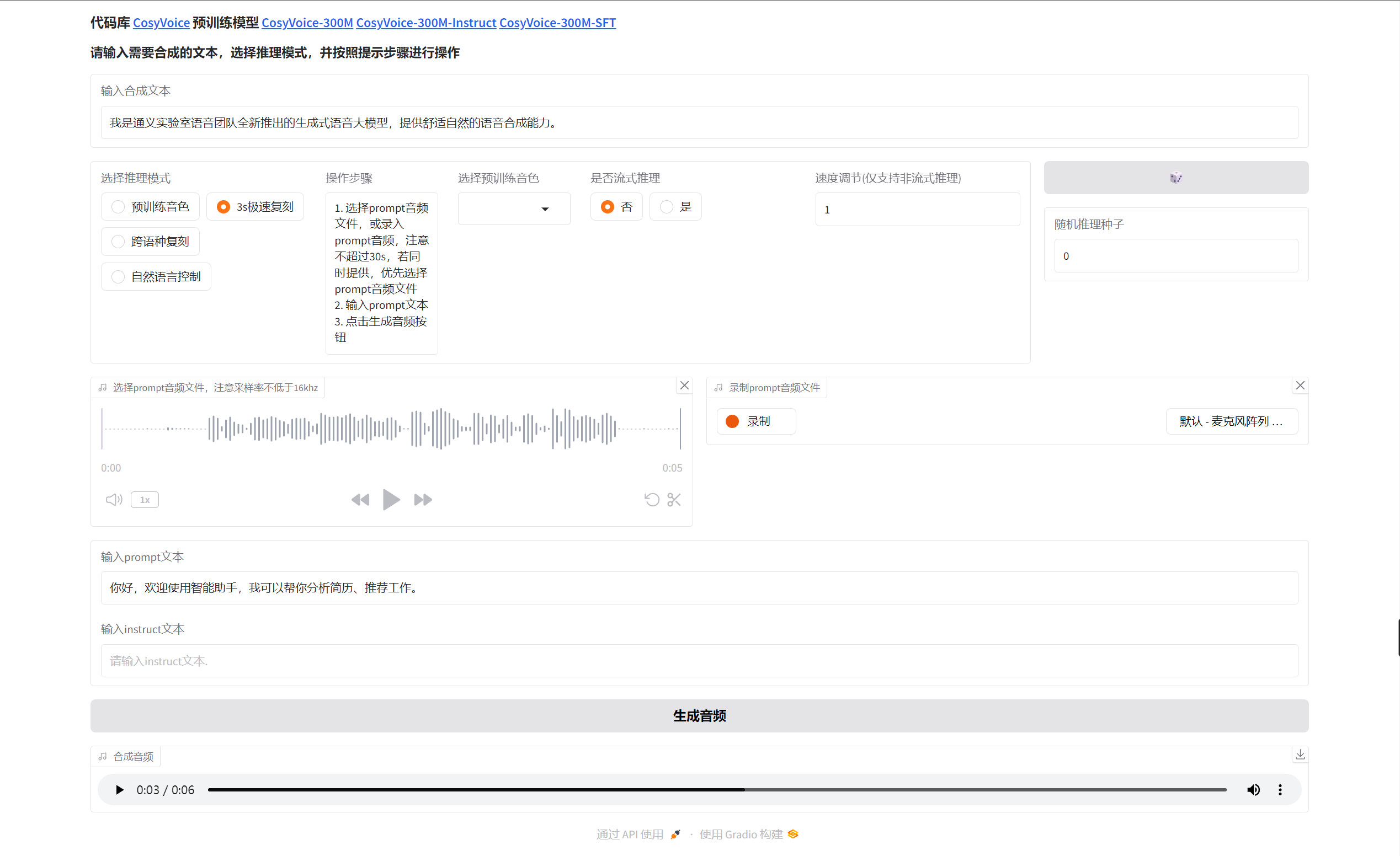Rewind the prompt audio
This screenshot has height=856, width=1400.
point(360,500)
